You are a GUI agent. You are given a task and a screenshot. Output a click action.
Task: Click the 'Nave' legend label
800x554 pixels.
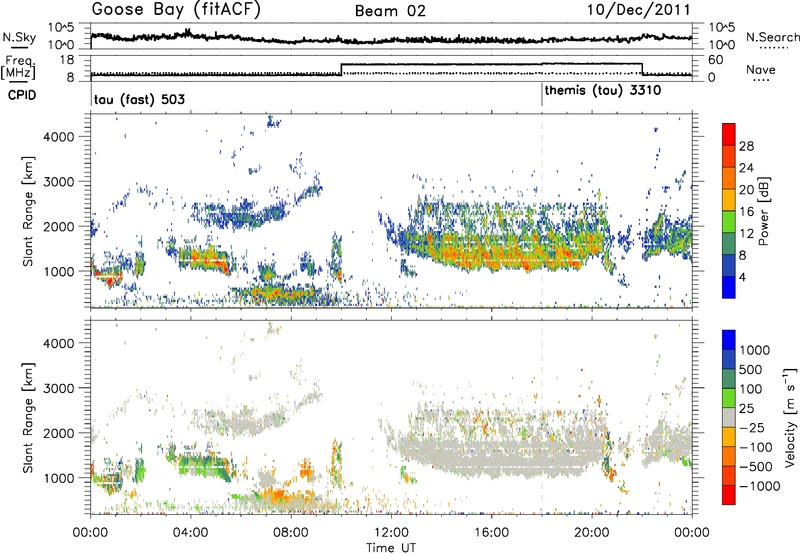[x=761, y=70]
